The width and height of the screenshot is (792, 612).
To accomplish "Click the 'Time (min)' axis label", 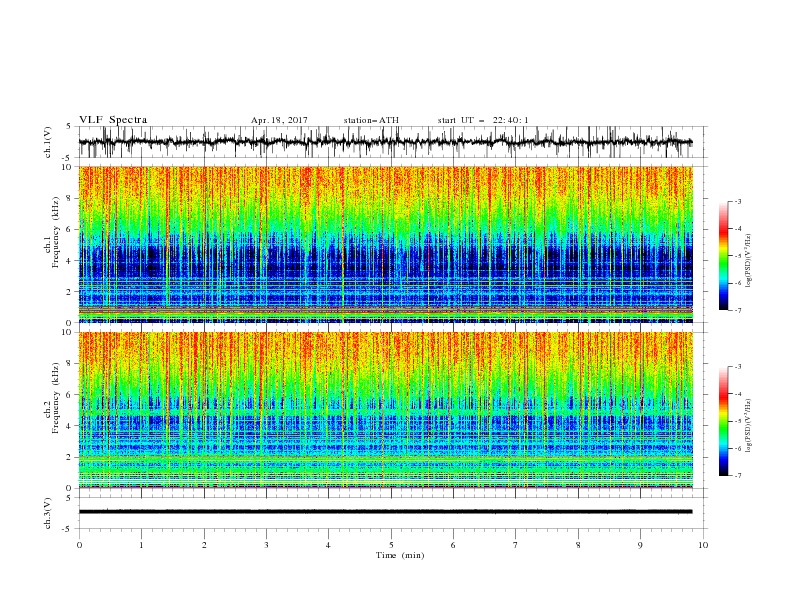I will [x=400, y=555].
